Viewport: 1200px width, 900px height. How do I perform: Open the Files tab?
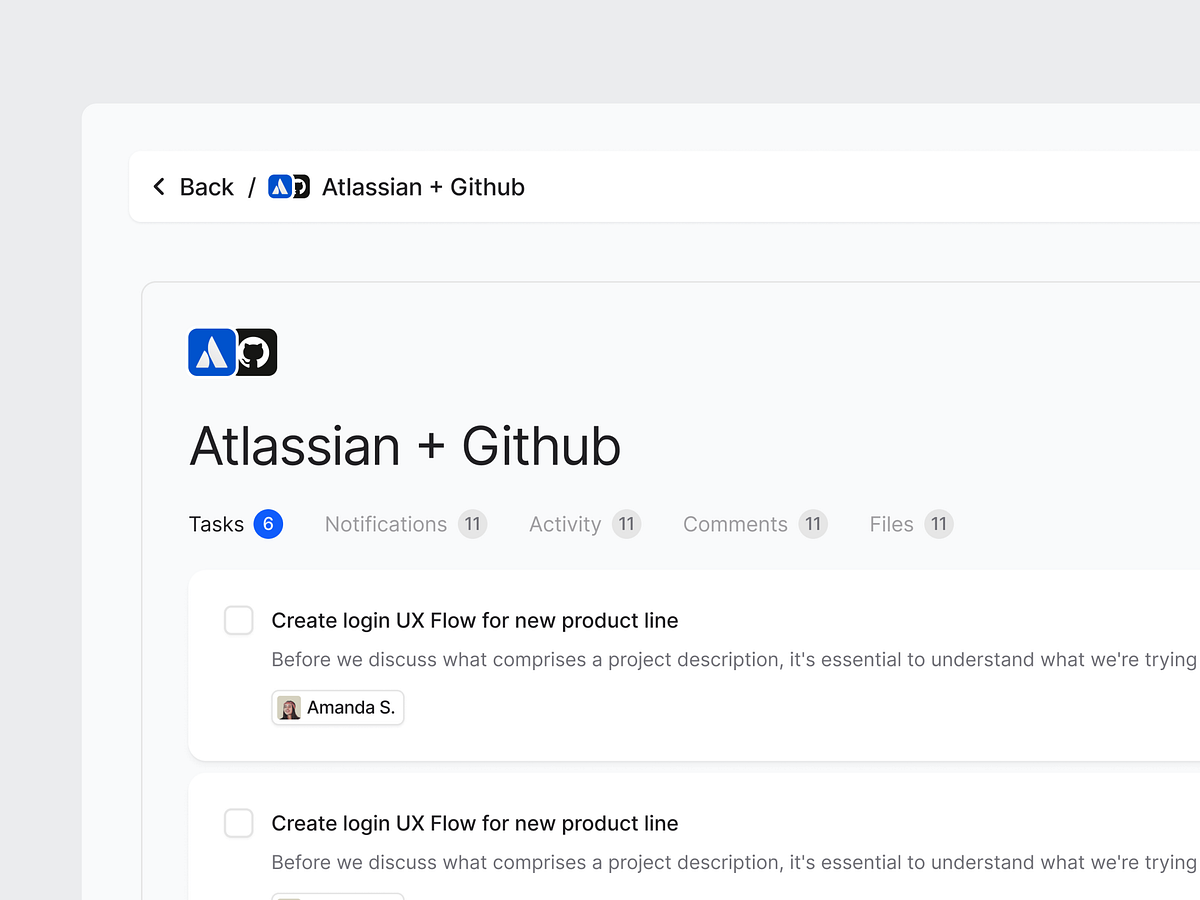pyautogui.click(x=891, y=523)
